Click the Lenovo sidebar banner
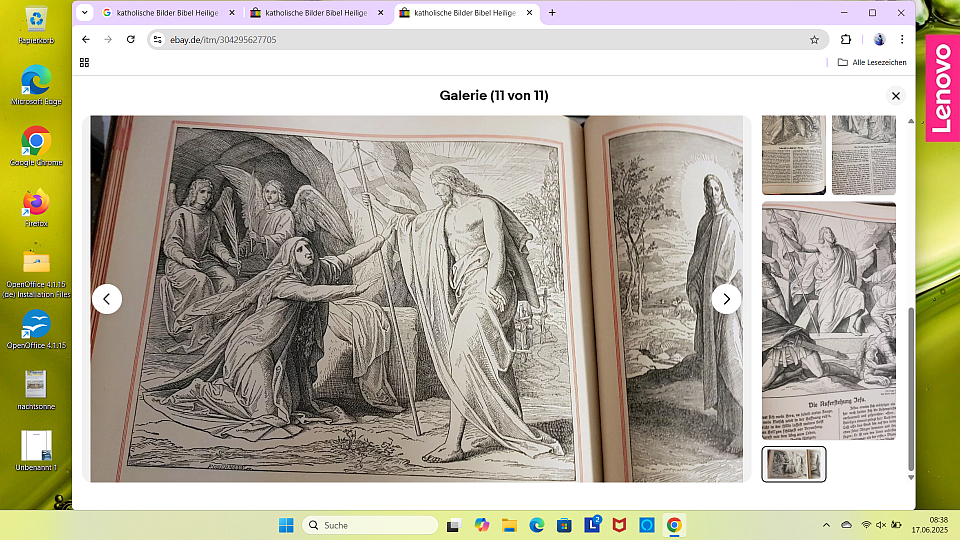Screen dimensions: 960x540 (942, 88)
